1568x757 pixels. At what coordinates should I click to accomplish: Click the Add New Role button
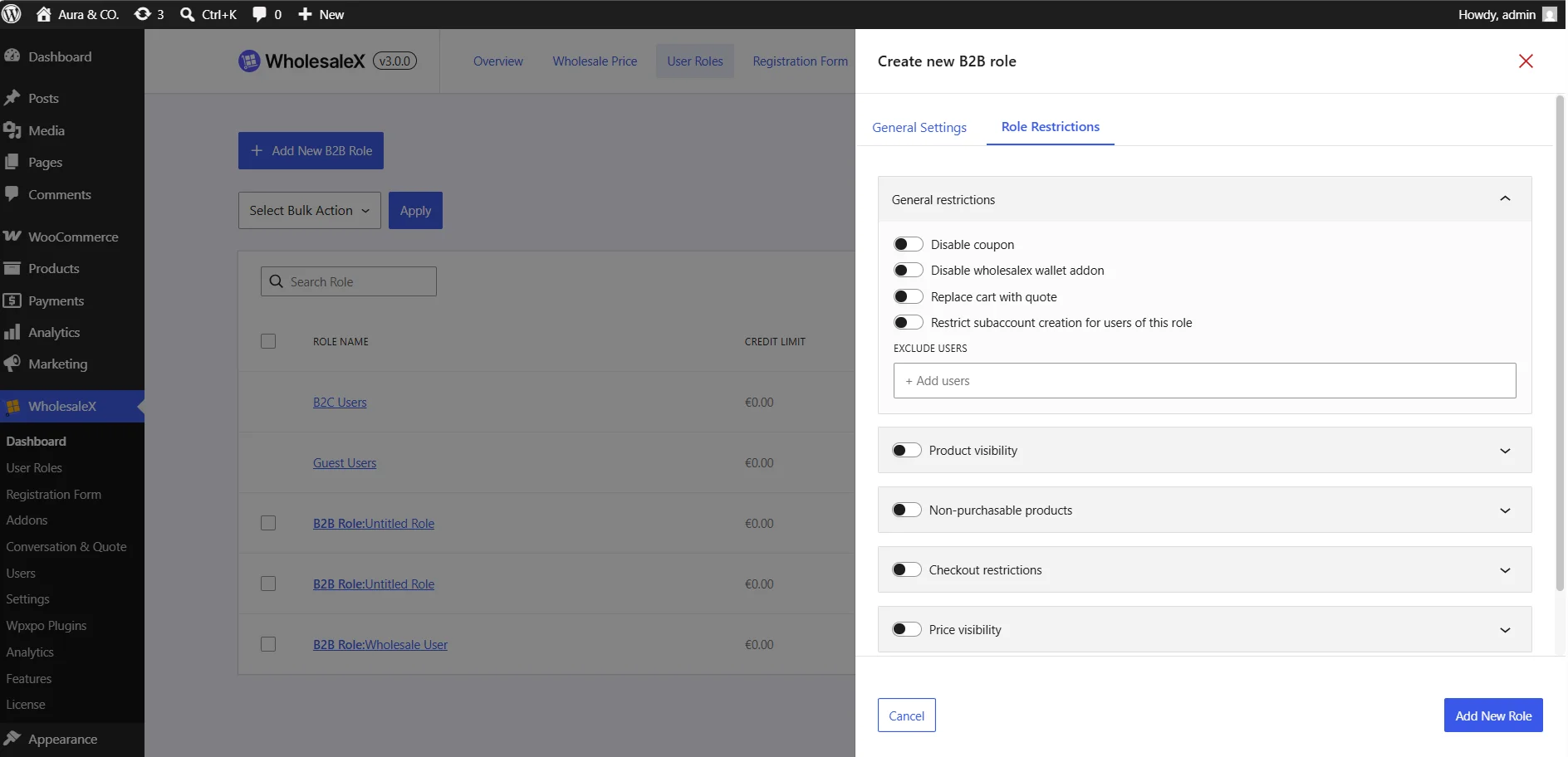tap(1493, 715)
